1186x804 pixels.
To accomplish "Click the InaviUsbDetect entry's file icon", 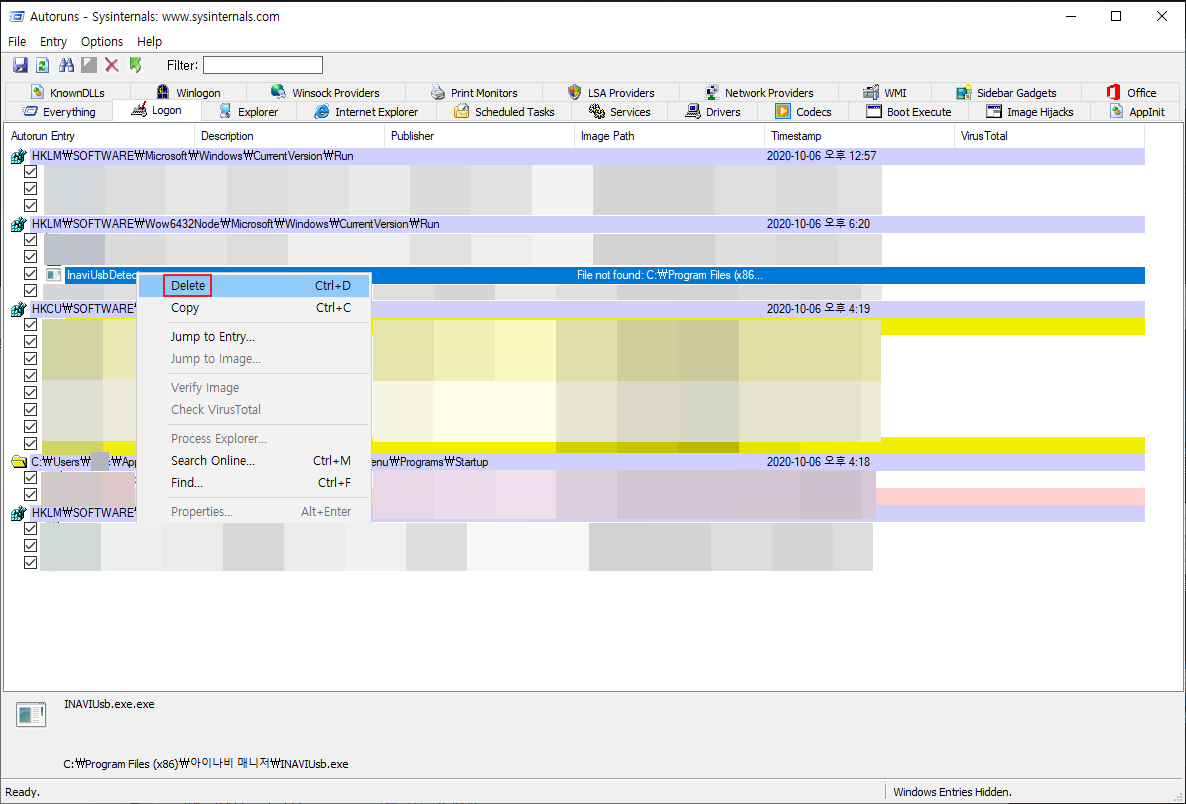I will (53, 275).
